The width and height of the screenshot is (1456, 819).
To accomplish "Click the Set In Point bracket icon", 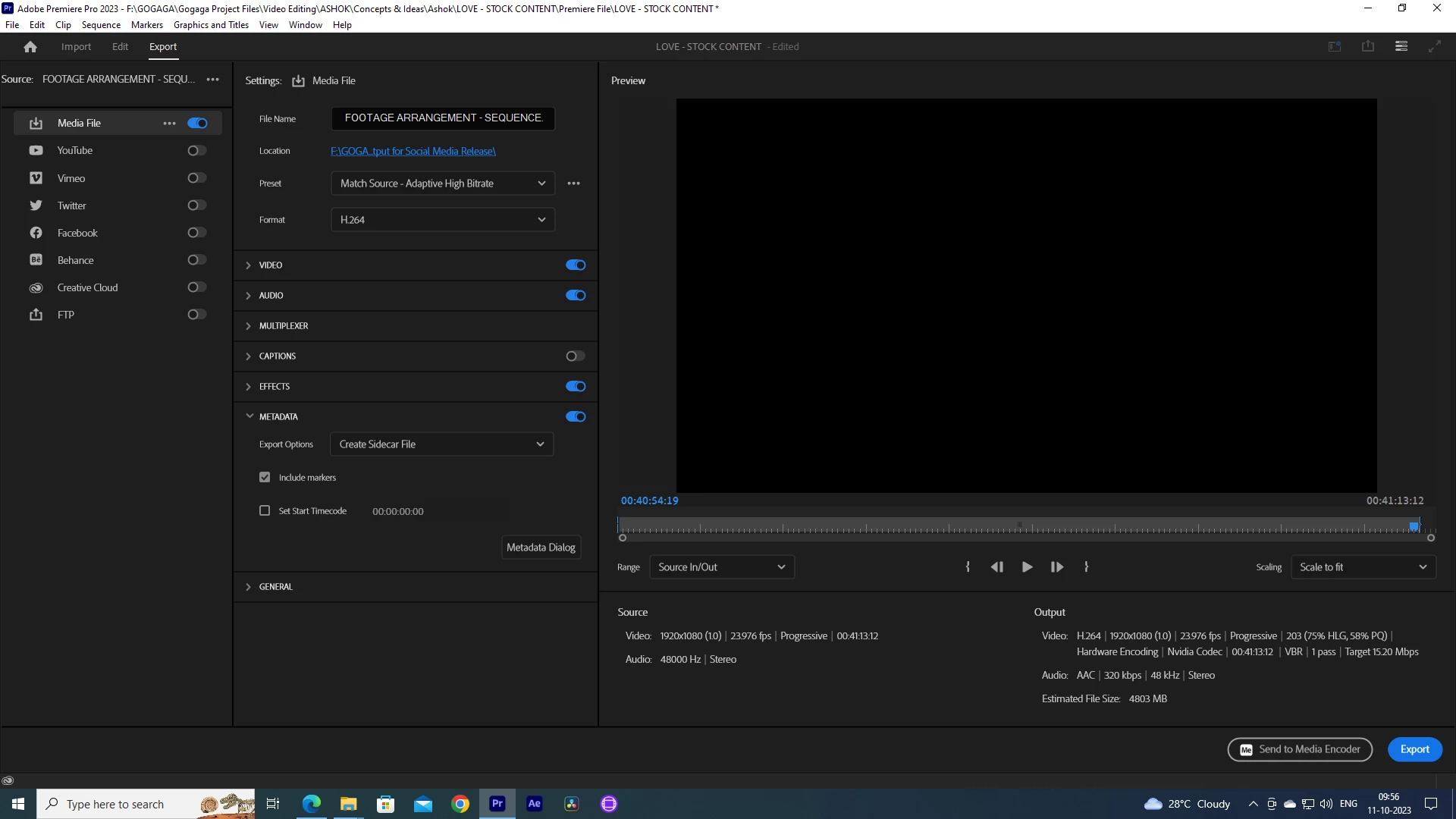I will point(968,567).
